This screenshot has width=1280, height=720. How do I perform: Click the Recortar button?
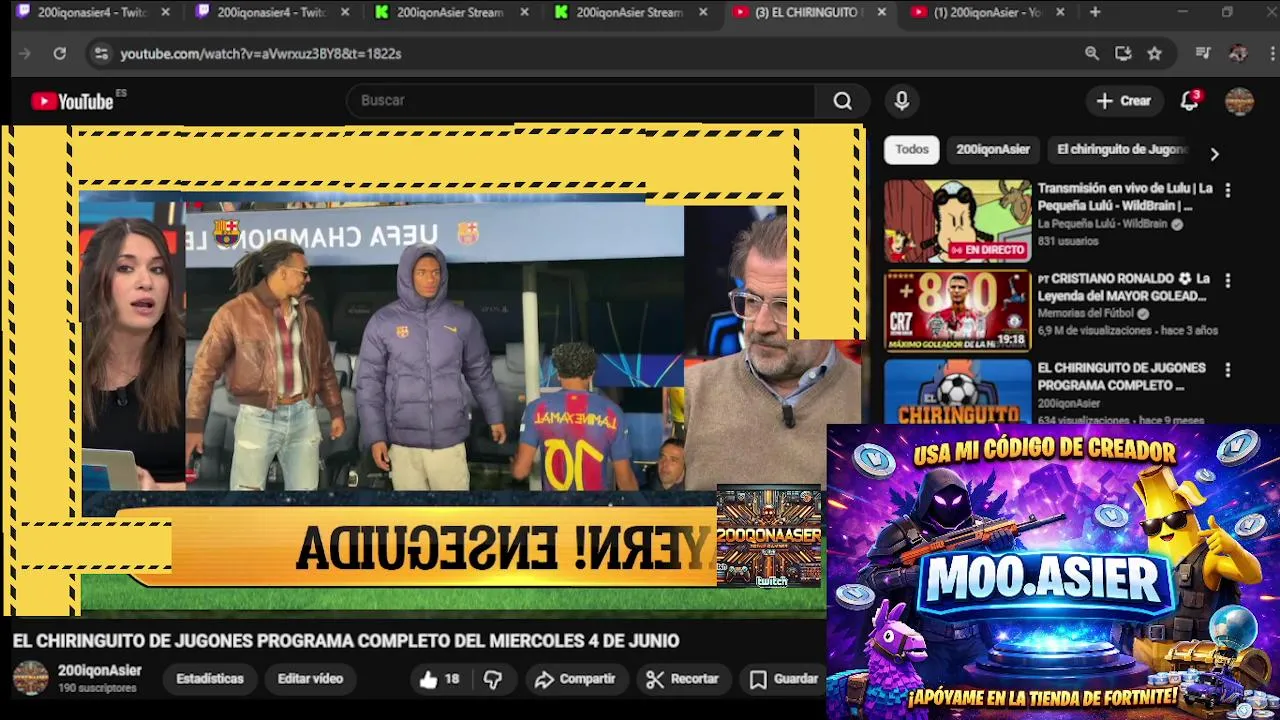pyautogui.click(x=682, y=679)
